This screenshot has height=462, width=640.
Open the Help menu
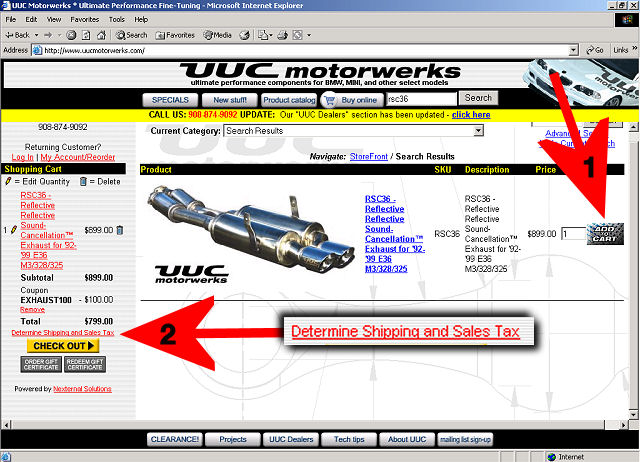tap(141, 19)
